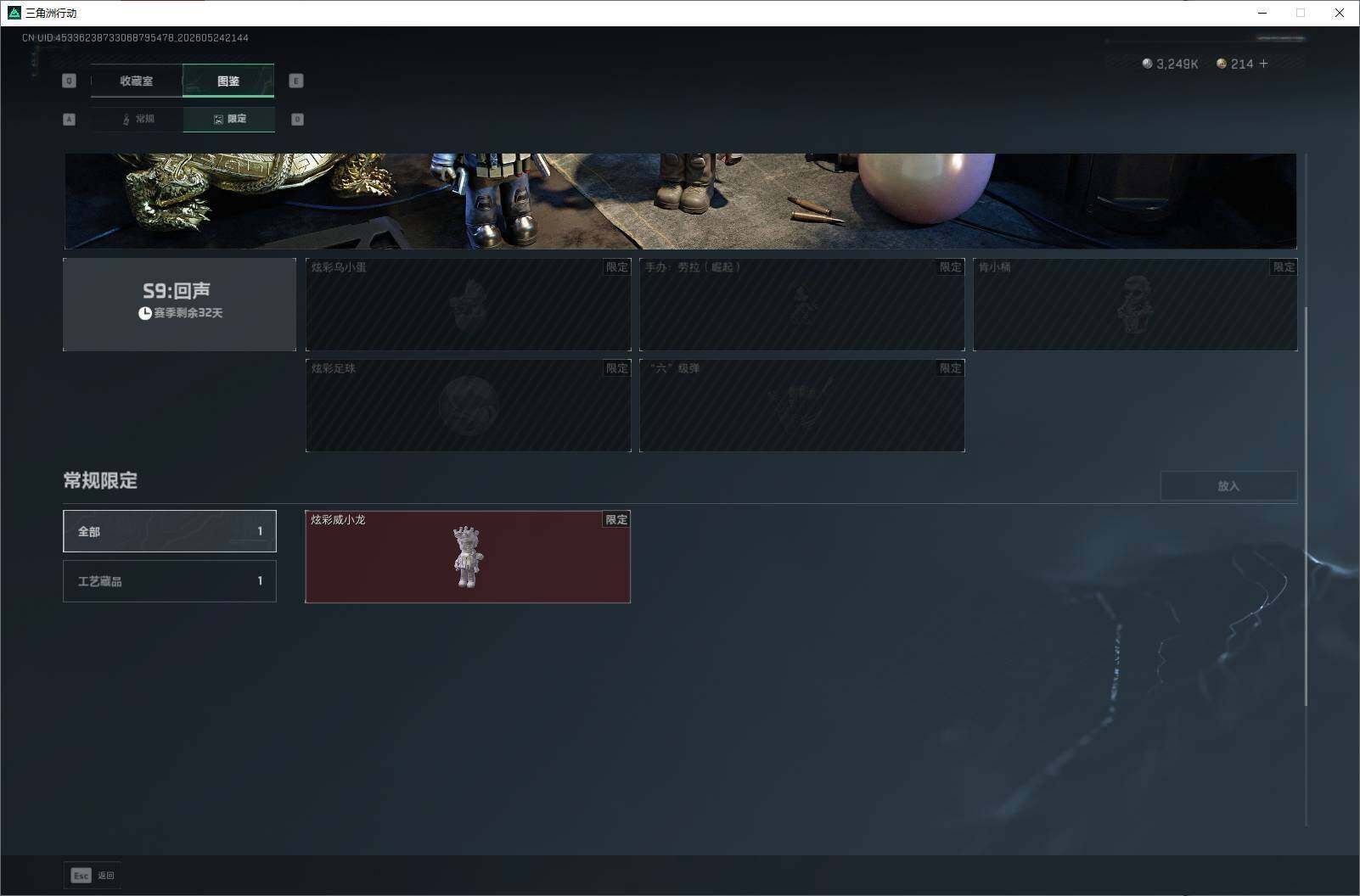
Task: Minimize the 三角洲行动 window
Action: pos(1262,13)
